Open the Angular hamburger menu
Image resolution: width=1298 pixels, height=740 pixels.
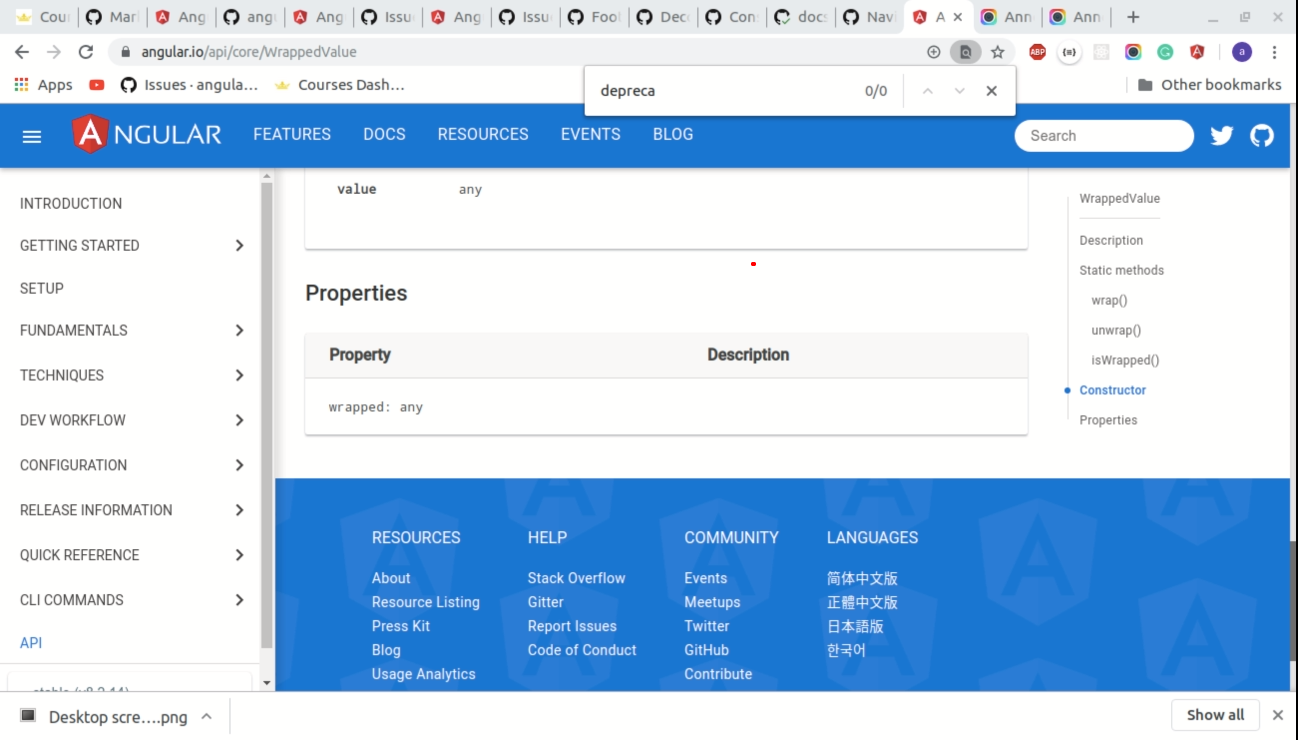pyautogui.click(x=32, y=136)
